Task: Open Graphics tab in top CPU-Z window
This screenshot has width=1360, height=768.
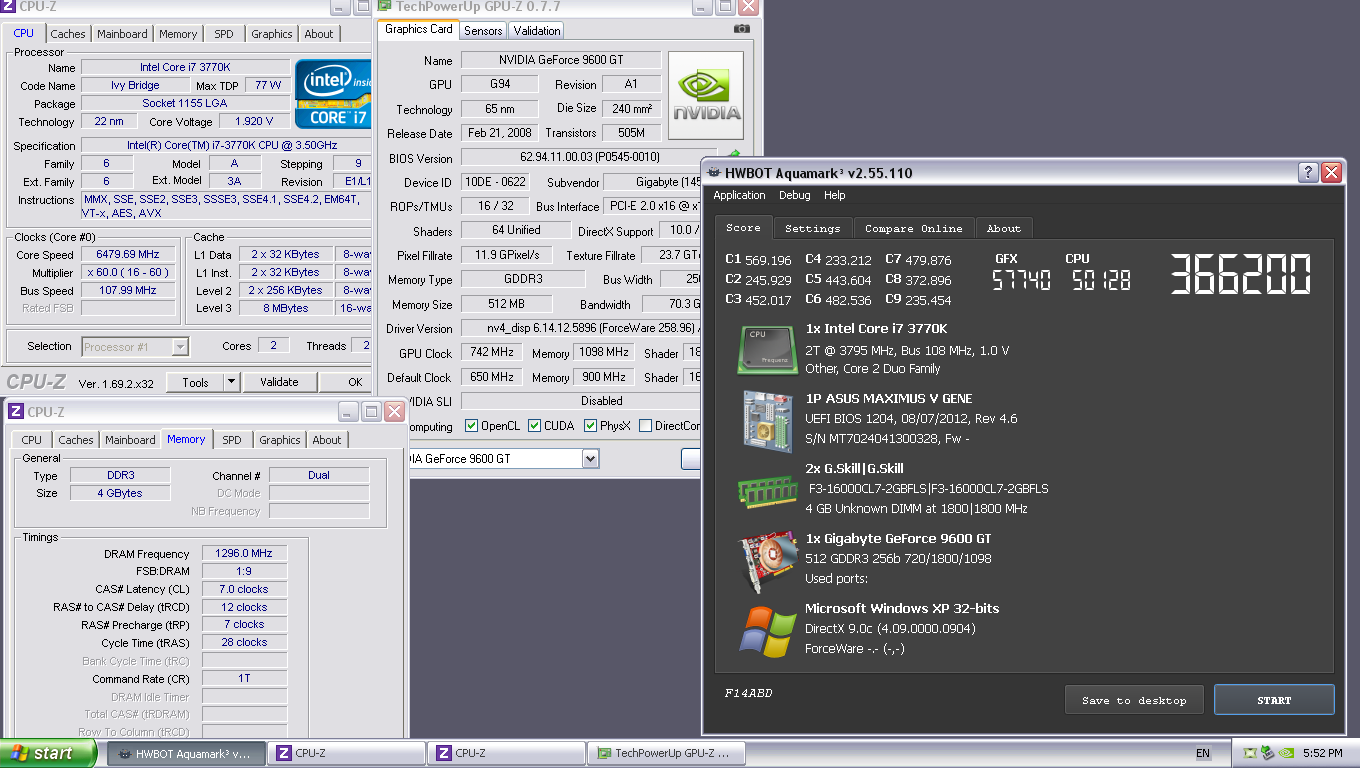Action: (271, 34)
